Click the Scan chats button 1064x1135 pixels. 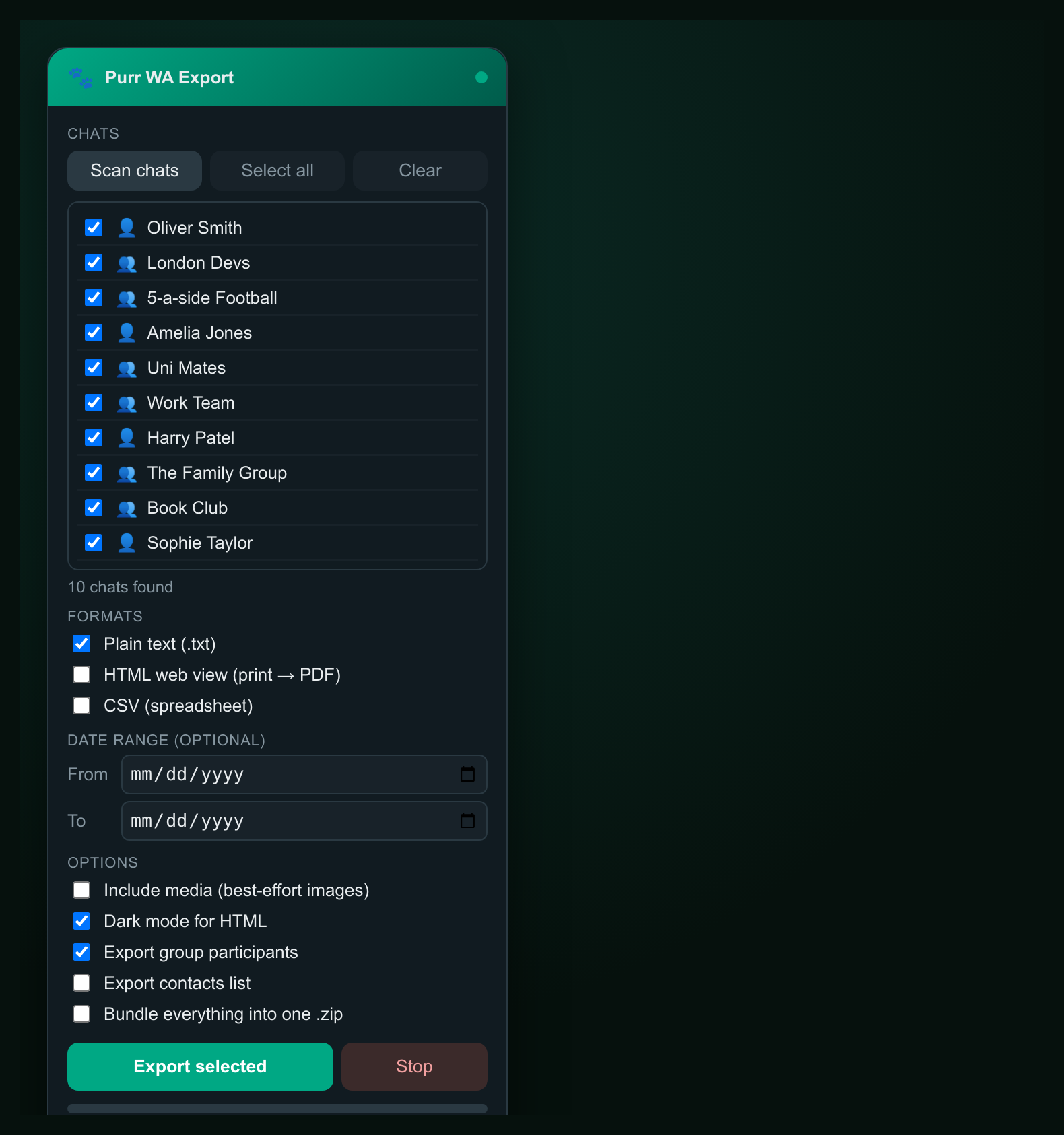tap(135, 170)
